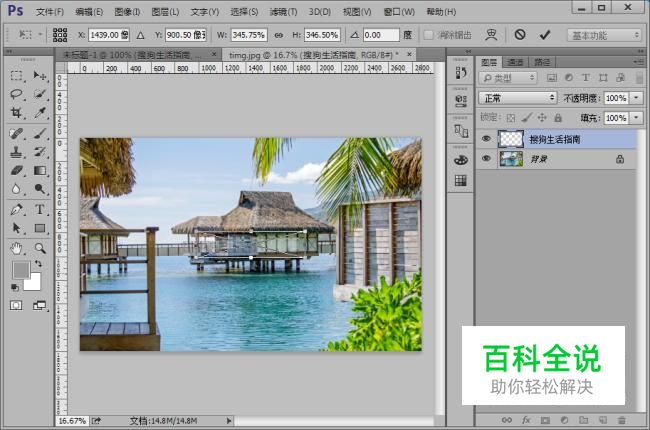This screenshot has height=430, width=650.
Task: Toggle lock image pixels brush icon
Action: pyautogui.click(x=526, y=118)
